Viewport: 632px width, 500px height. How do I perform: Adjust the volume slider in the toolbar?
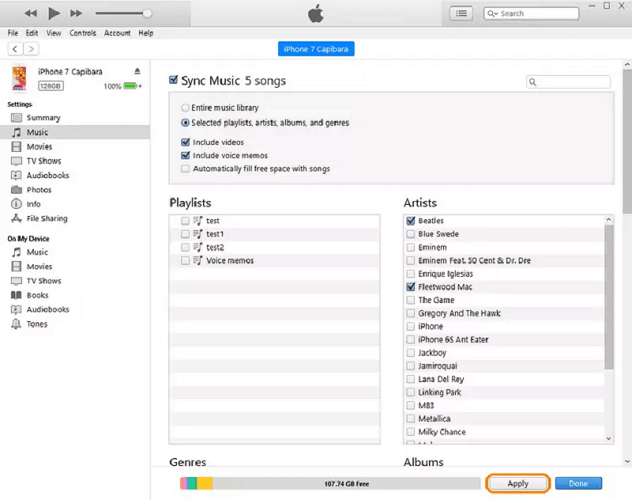[x=147, y=13]
